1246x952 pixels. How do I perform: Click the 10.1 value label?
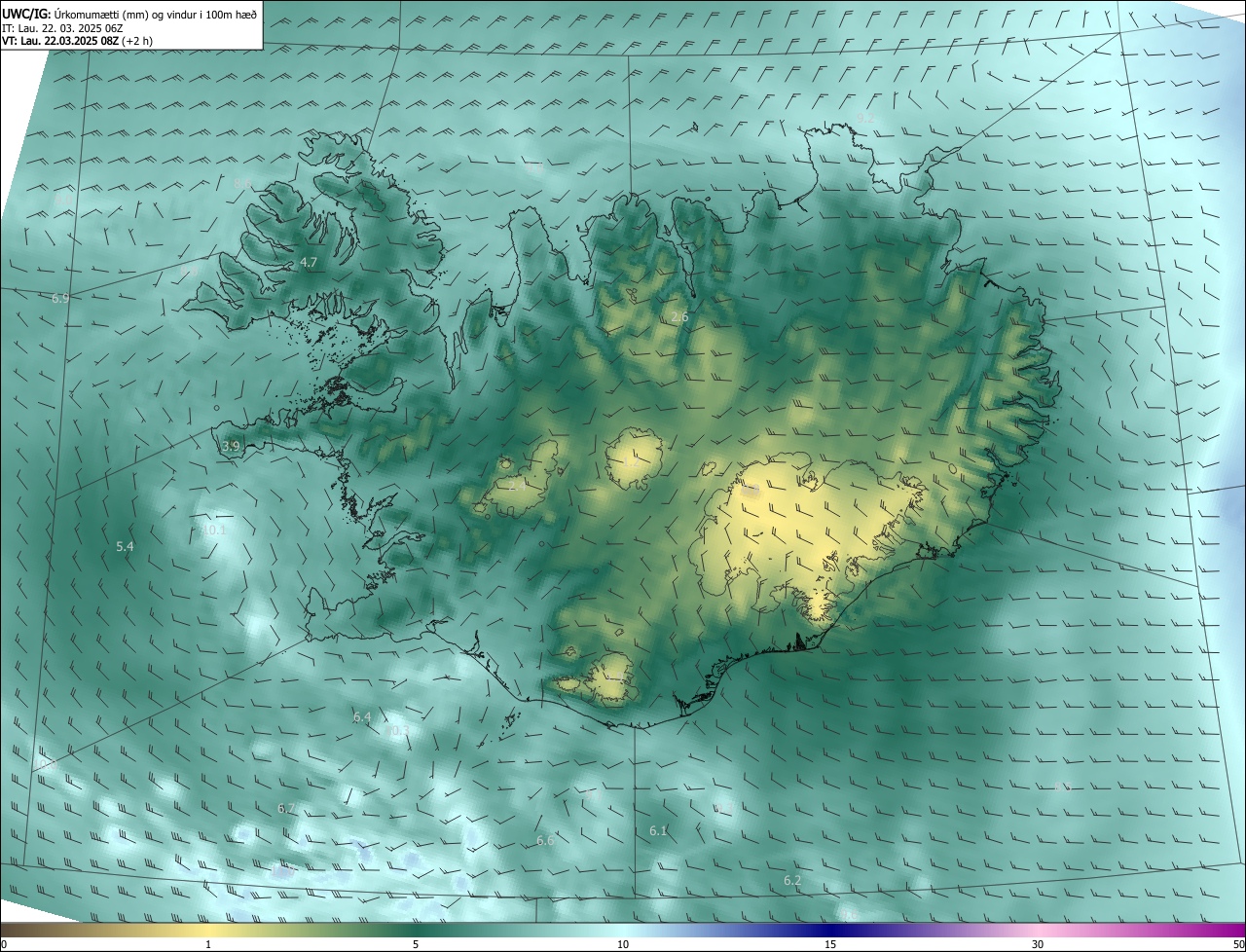tap(213, 531)
